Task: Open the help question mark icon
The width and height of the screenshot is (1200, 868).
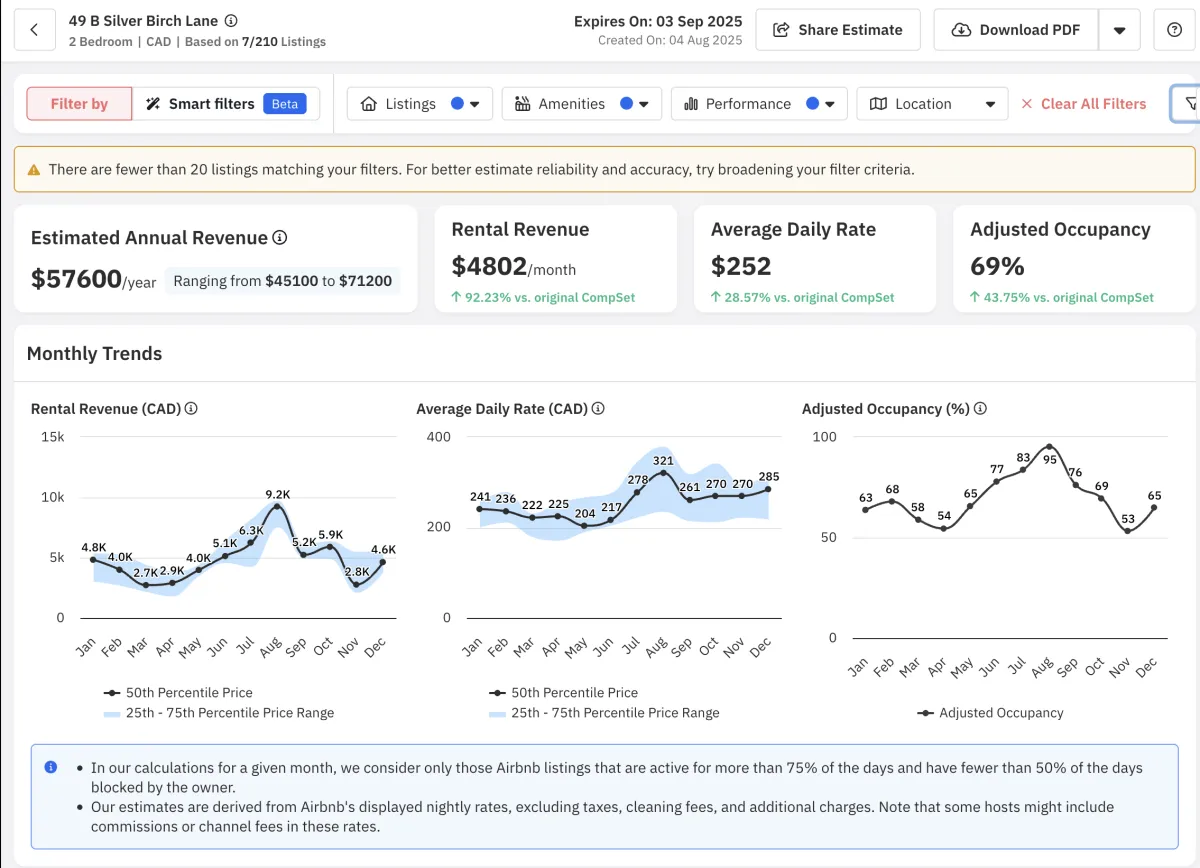Action: click(x=1174, y=30)
